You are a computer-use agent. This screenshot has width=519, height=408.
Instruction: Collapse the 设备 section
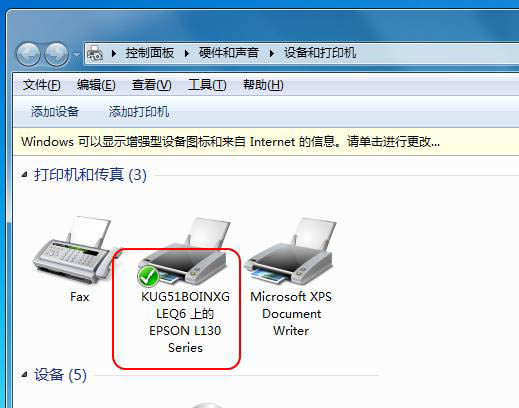[x=24, y=374]
